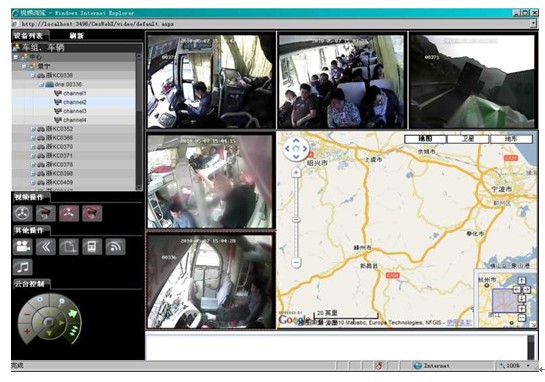545x382 pixels.
Task: Click the map zoom slider handle
Action: [x=296, y=220]
